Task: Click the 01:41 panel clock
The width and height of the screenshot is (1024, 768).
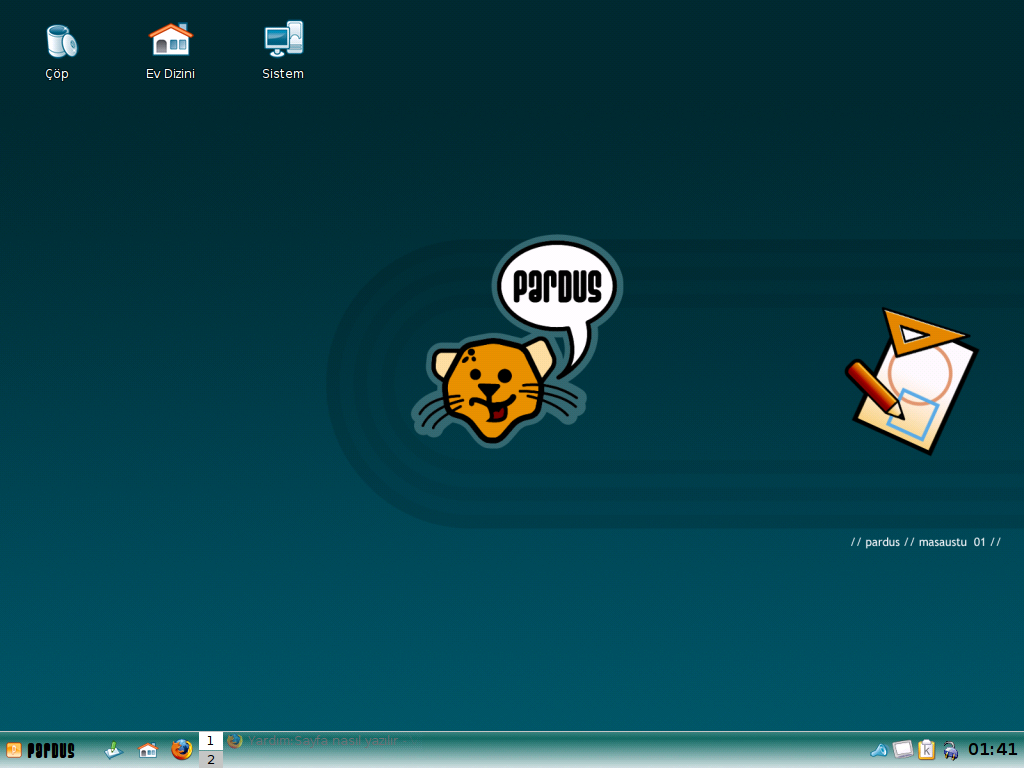Action: point(993,749)
